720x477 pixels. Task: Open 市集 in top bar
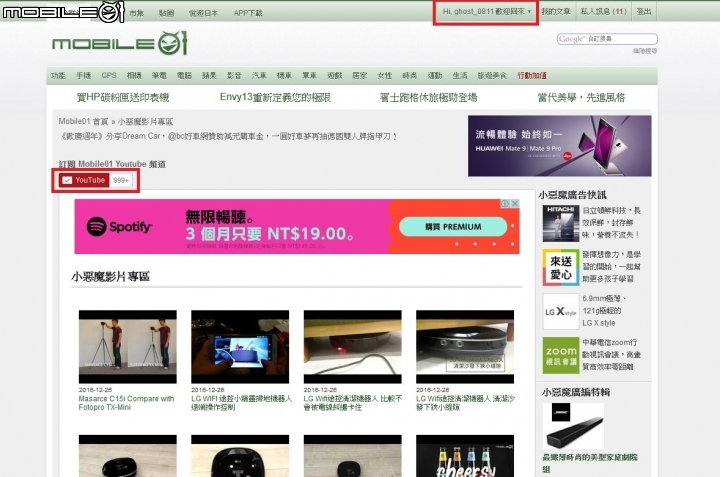pyautogui.click(x=136, y=13)
